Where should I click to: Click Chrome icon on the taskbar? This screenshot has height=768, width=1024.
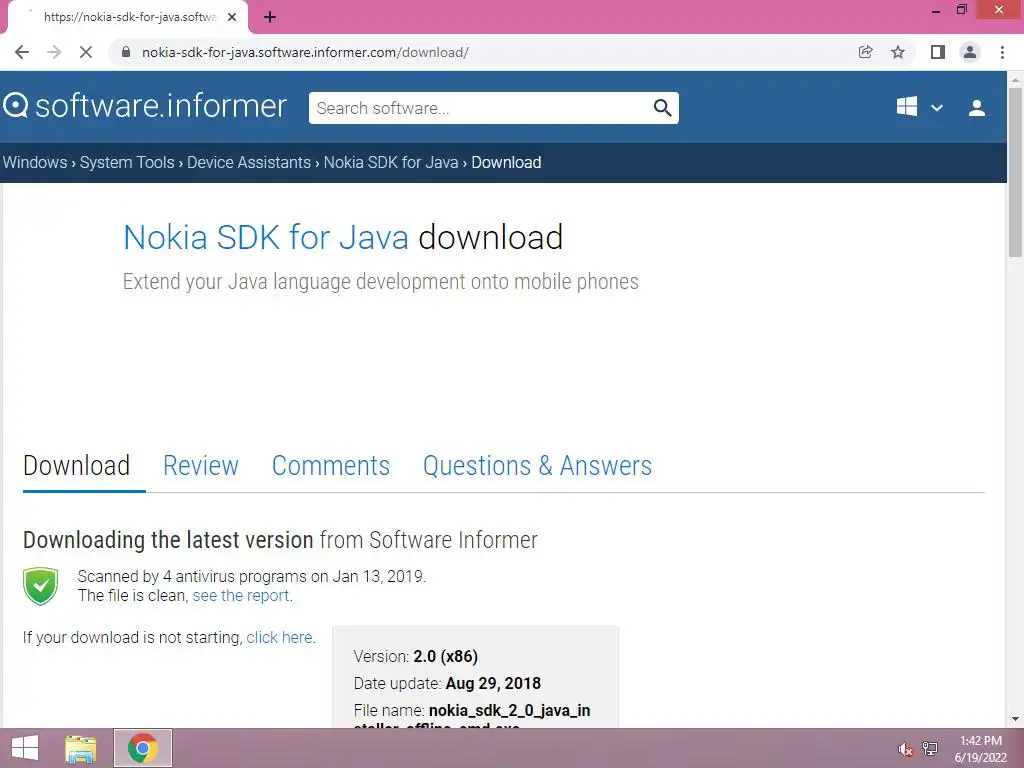pos(142,748)
